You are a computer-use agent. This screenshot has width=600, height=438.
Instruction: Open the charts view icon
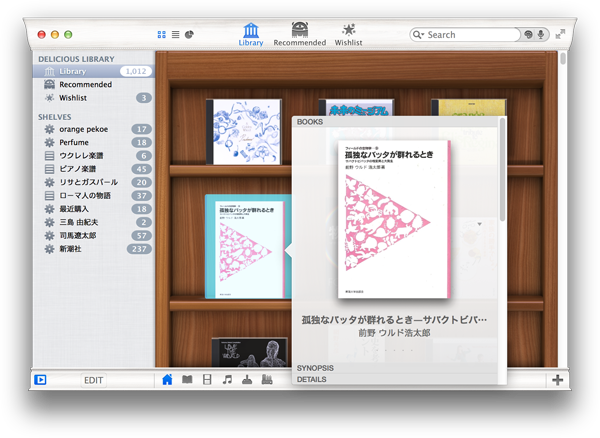pos(189,35)
